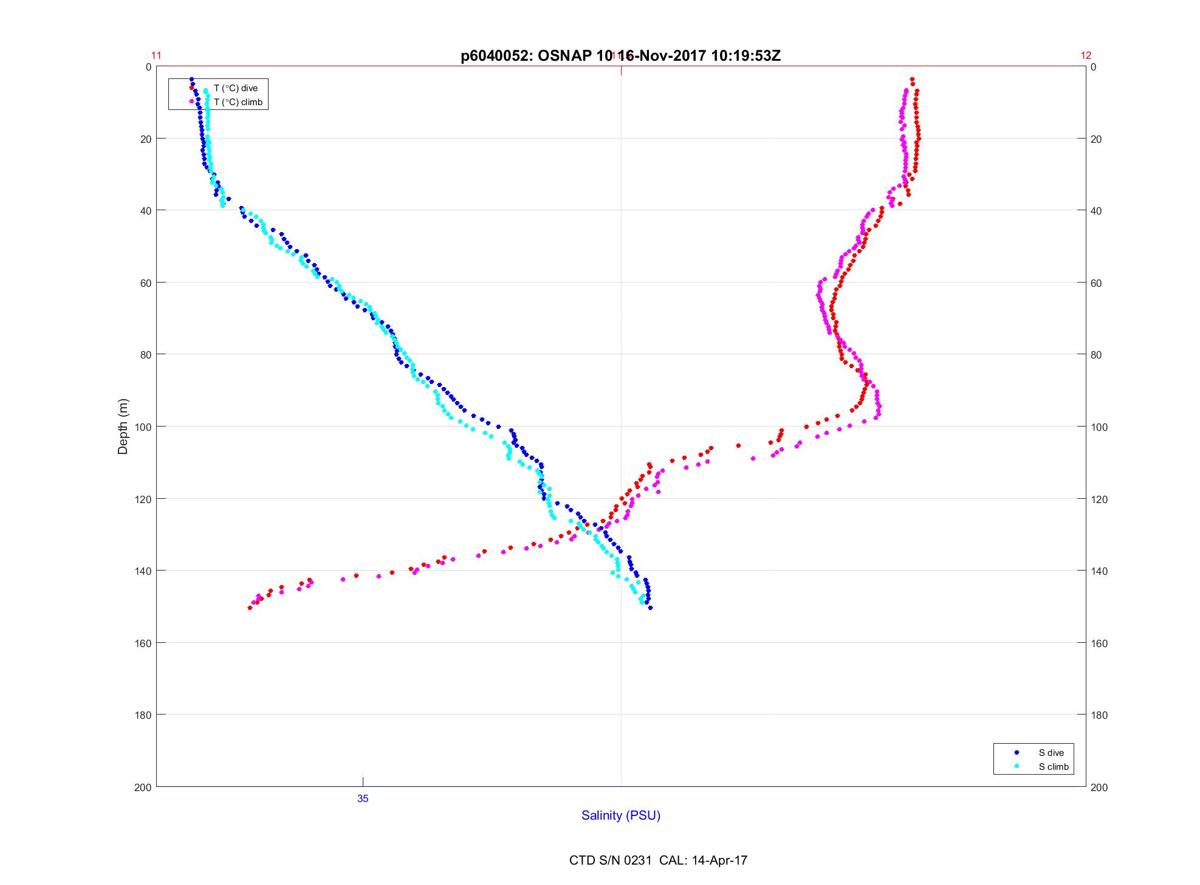Click the '40' tick on the left depth axis

(146, 211)
